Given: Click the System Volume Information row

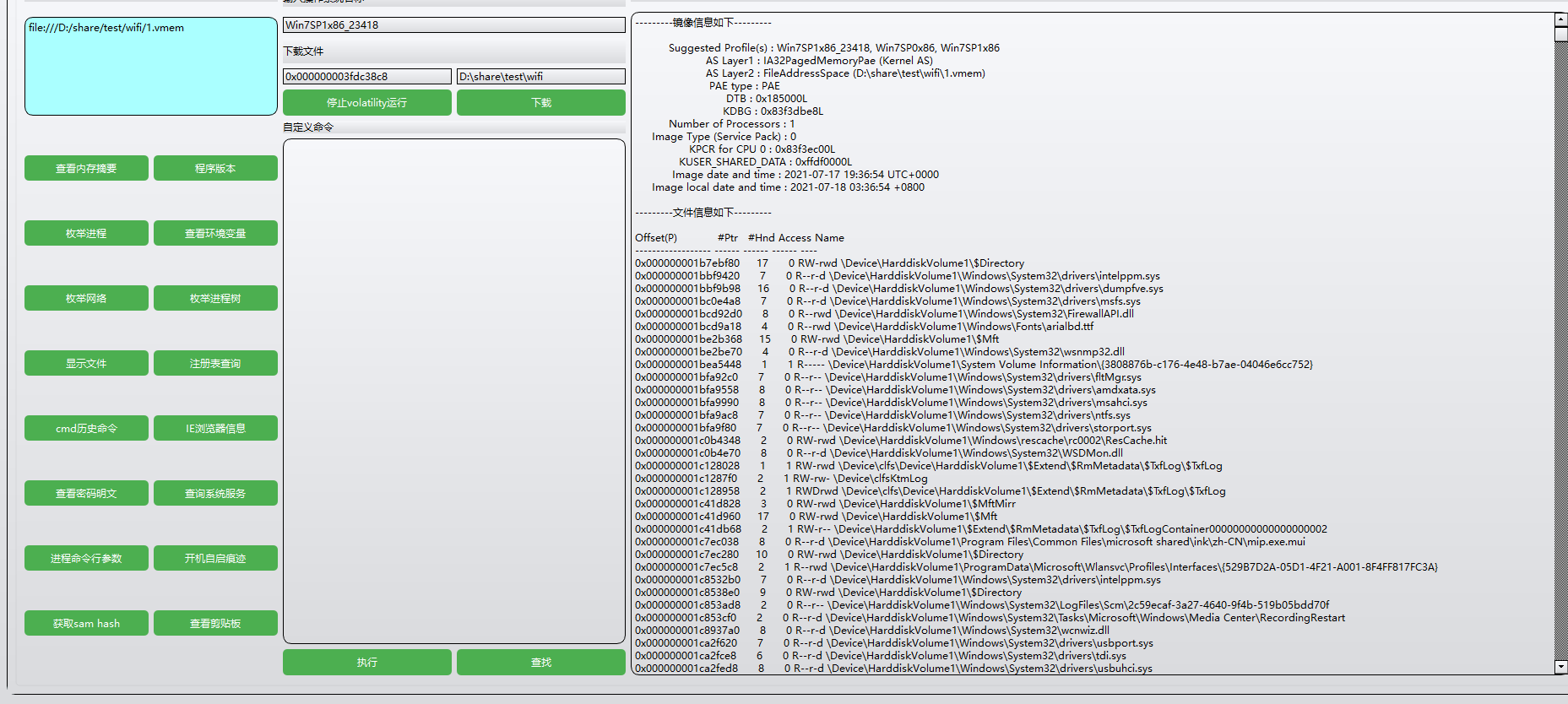Looking at the screenshot, I should point(974,365).
